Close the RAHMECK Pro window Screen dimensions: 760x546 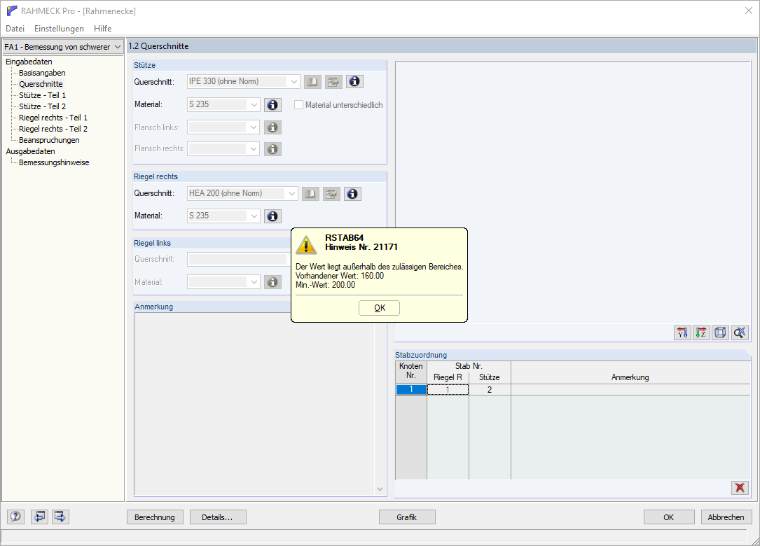click(748, 11)
